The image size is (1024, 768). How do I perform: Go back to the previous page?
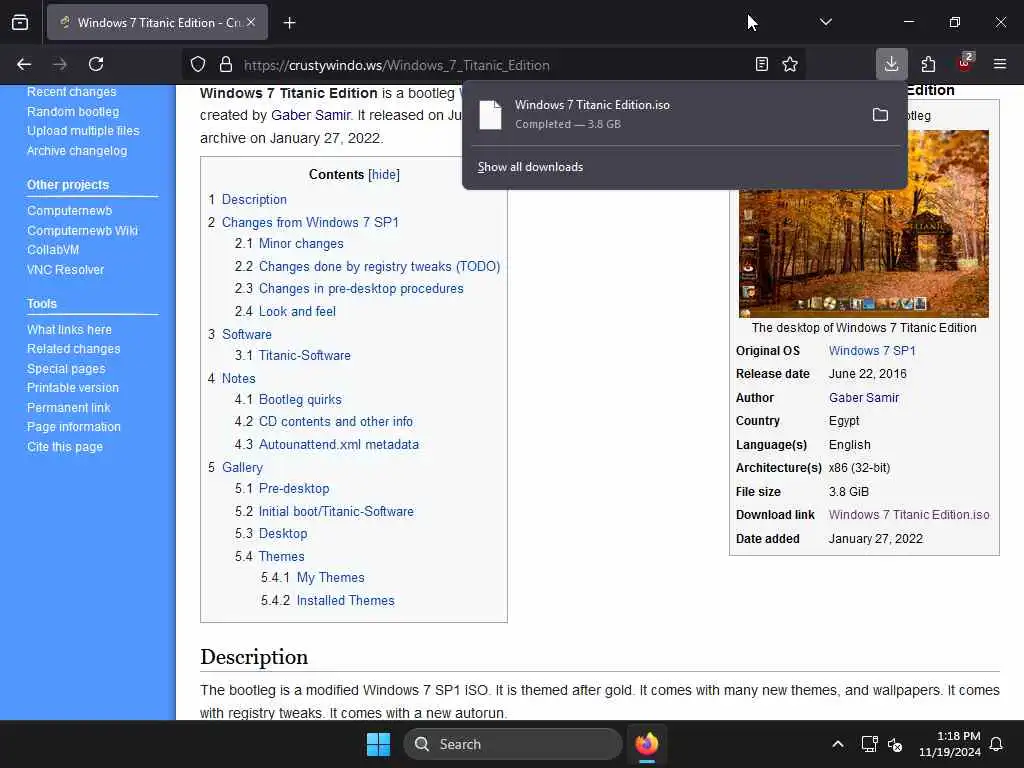click(x=24, y=64)
